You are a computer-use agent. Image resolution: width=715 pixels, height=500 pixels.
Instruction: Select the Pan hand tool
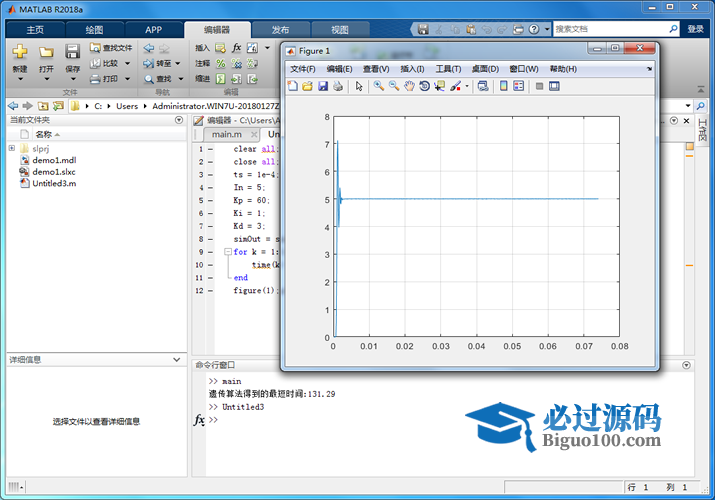coord(409,86)
